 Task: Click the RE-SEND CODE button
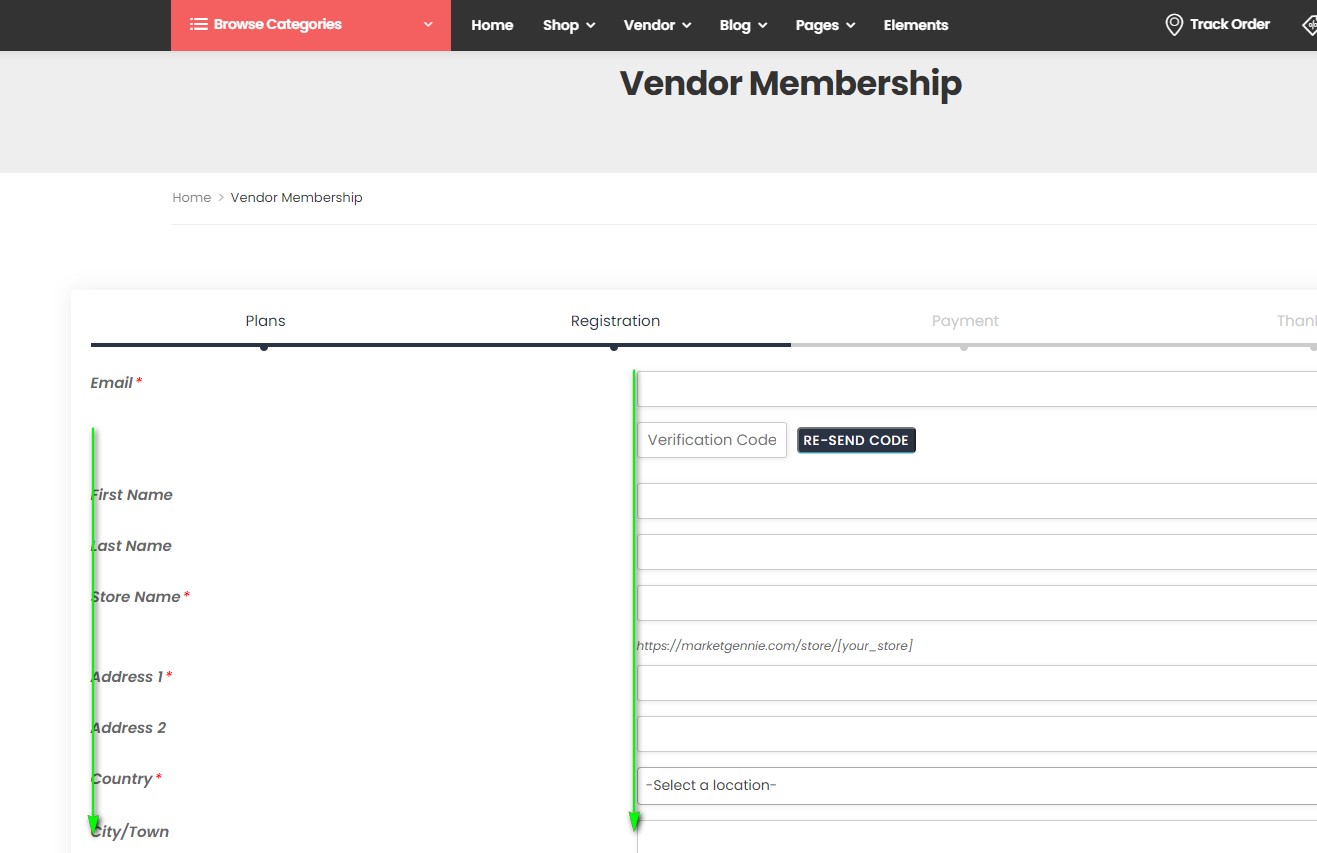click(856, 440)
